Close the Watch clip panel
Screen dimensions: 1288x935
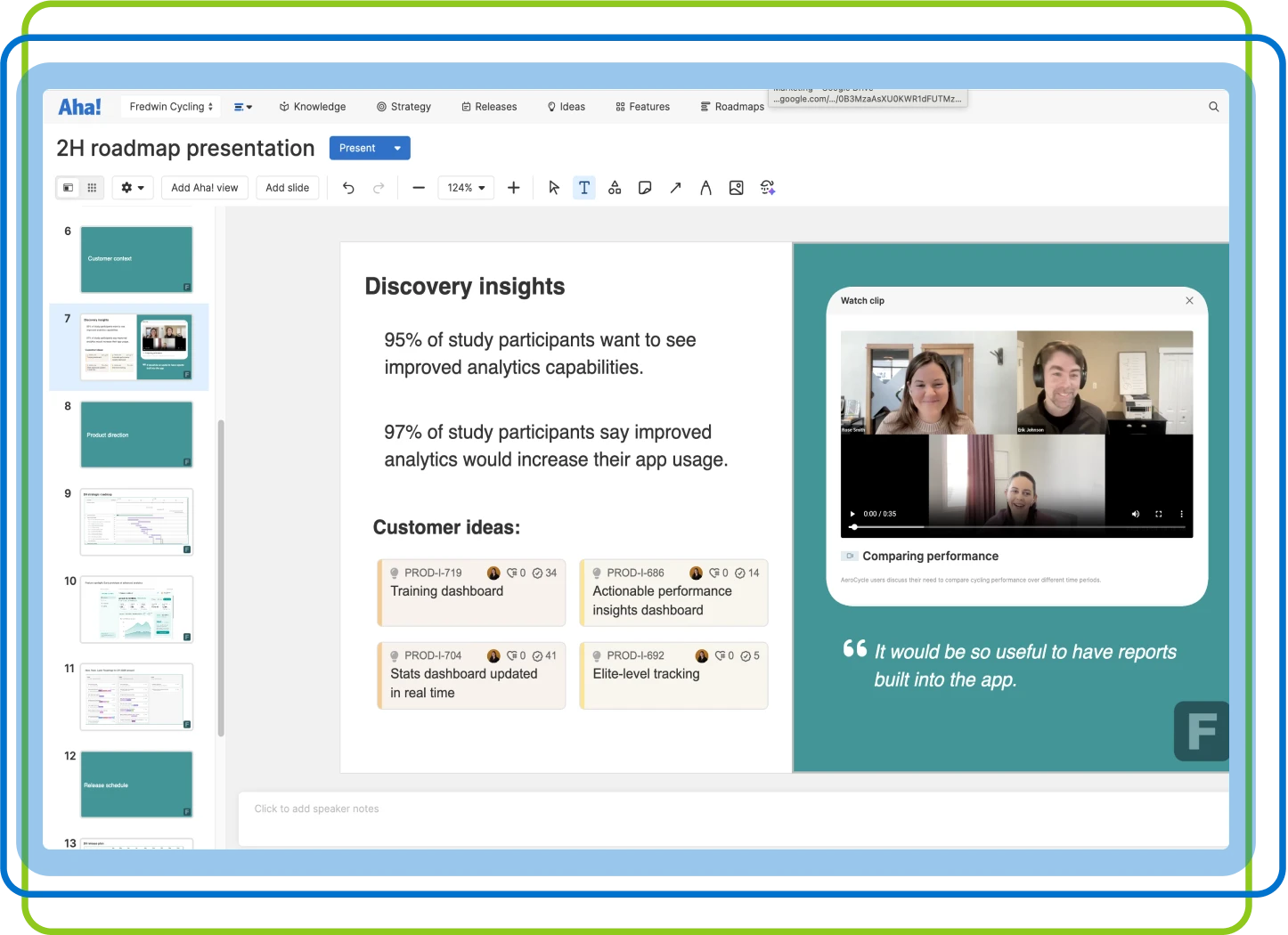[1190, 301]
